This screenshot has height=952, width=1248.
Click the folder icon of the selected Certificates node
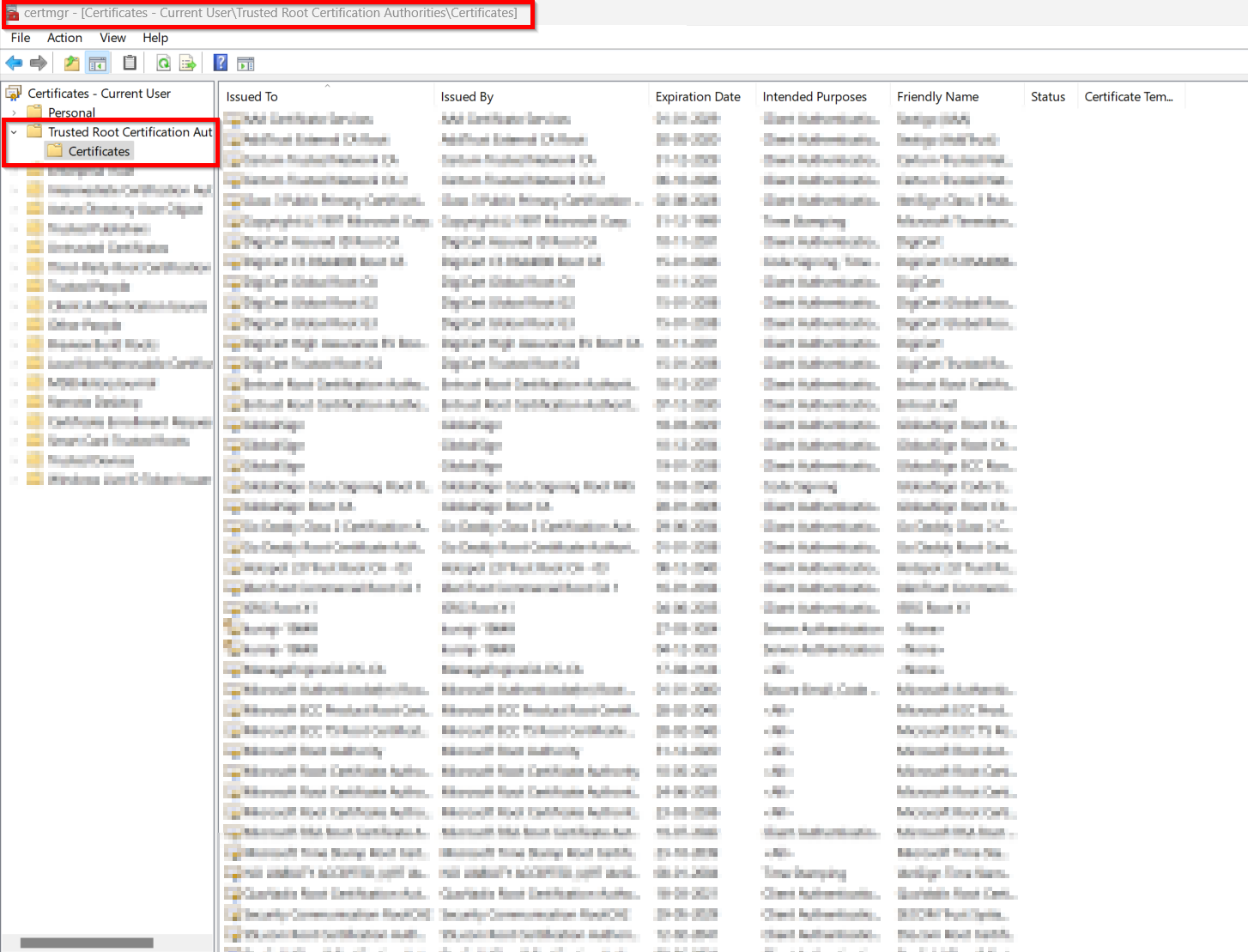(55, 150)
